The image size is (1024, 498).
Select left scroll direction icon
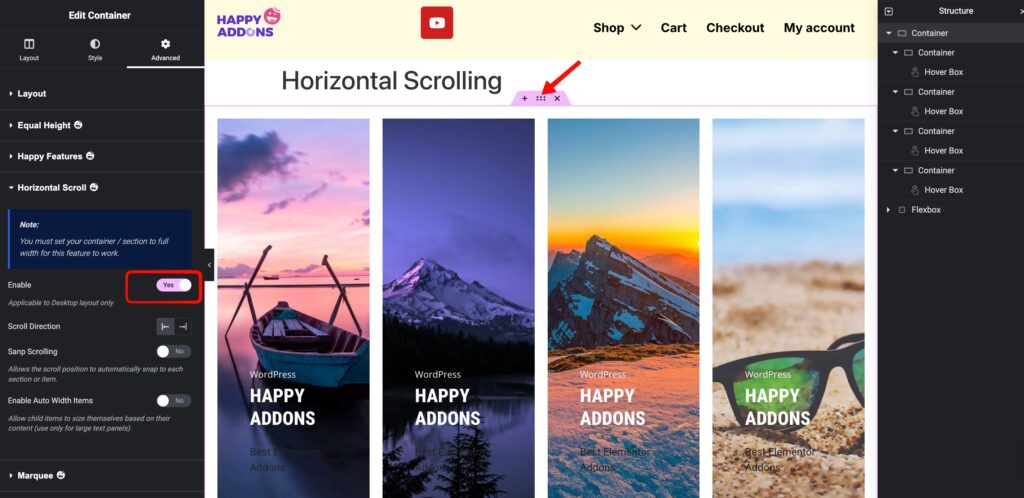pos(165,326)
